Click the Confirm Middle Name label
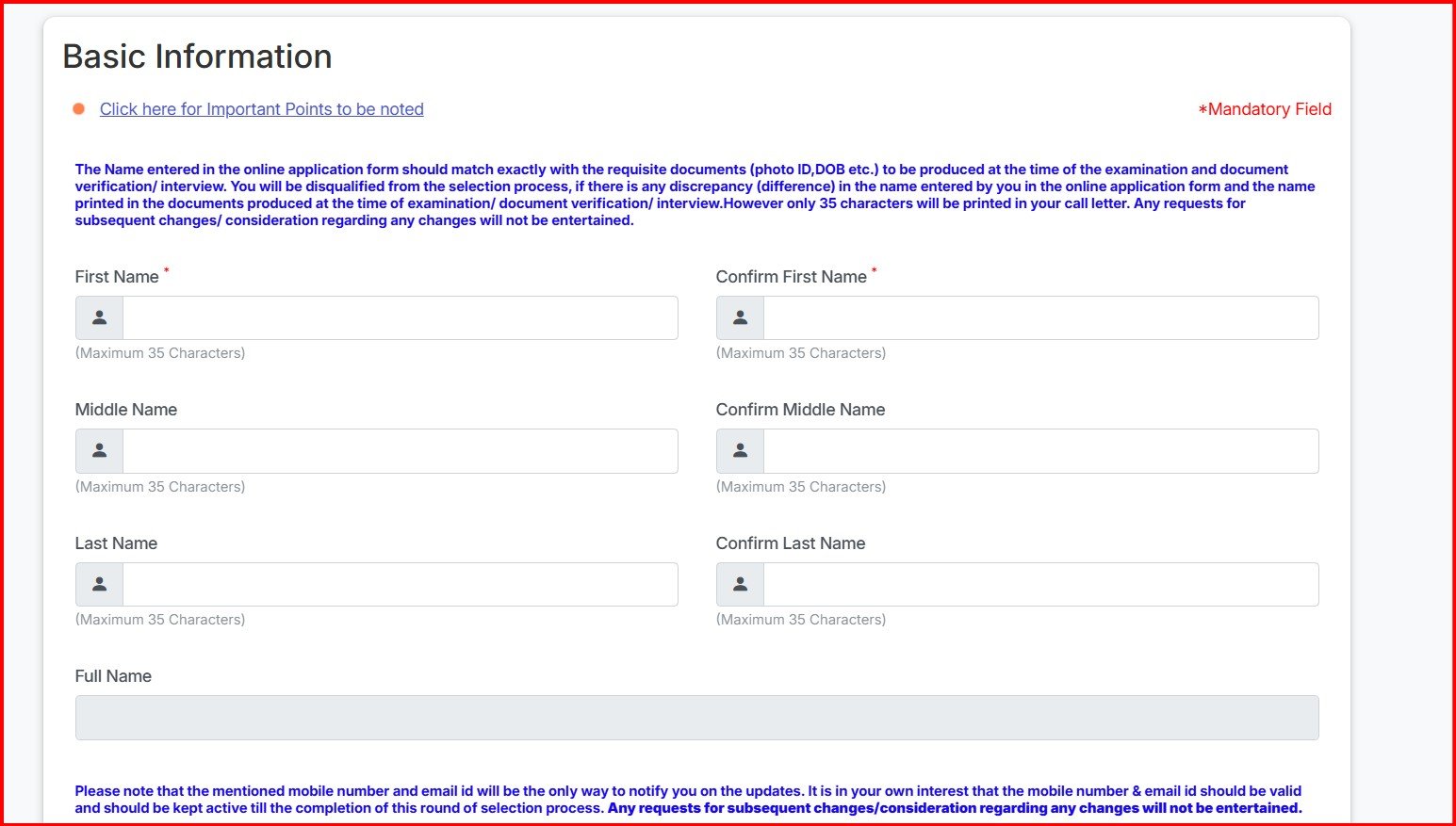This screenshot has width=1456, height=826. (800, 410)
